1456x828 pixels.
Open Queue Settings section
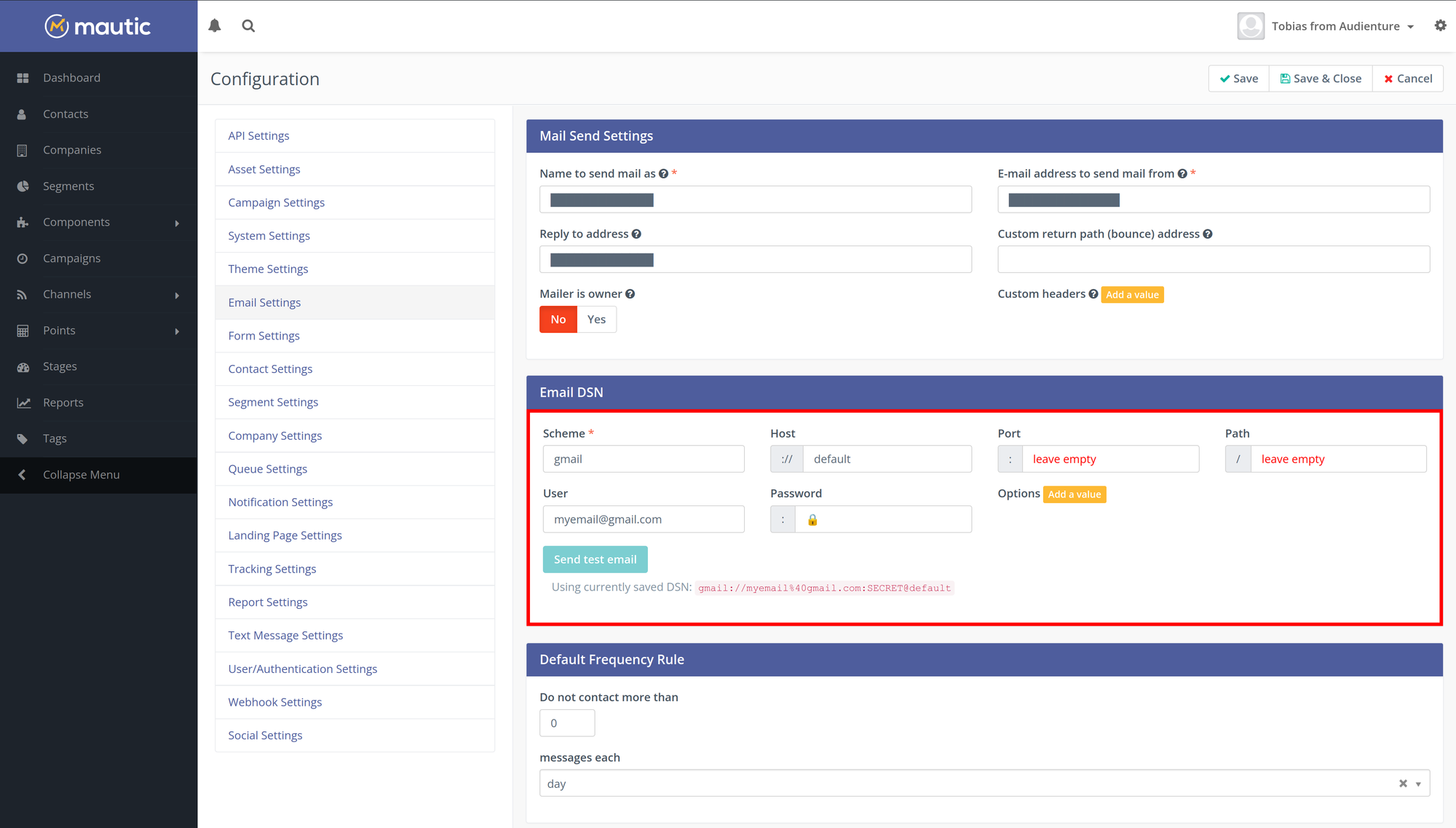click(x=355, y=469)
